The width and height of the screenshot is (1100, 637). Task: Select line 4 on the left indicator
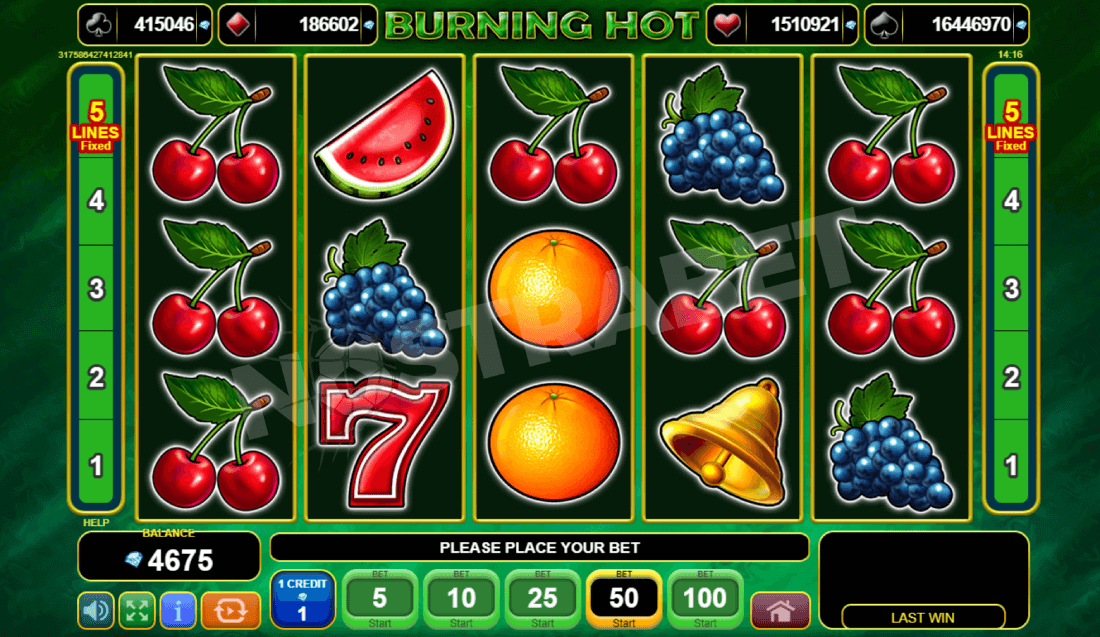[96, 201]
